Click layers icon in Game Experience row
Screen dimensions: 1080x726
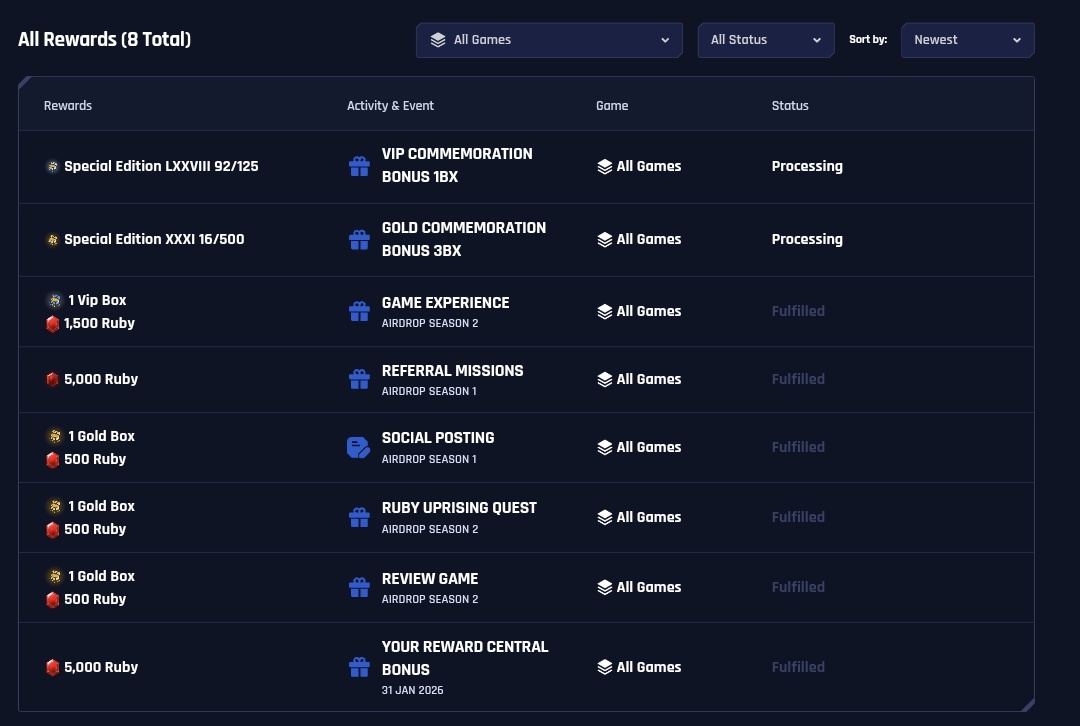605,311
